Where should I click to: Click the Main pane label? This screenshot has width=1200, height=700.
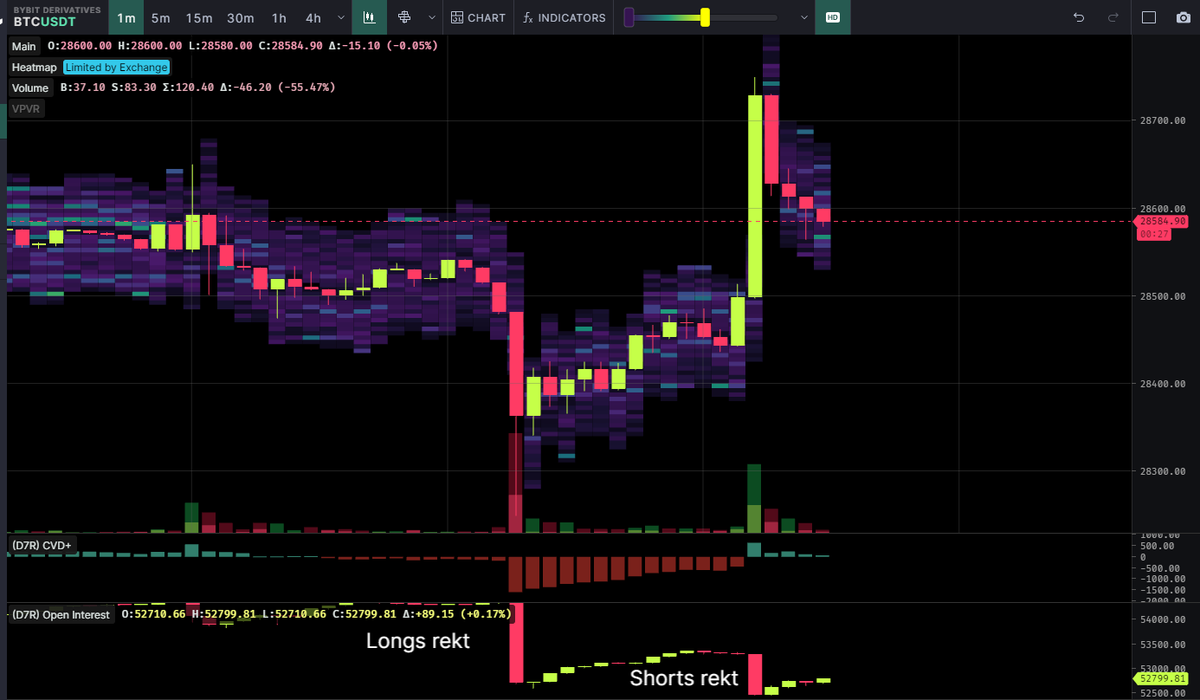[24, 46]
